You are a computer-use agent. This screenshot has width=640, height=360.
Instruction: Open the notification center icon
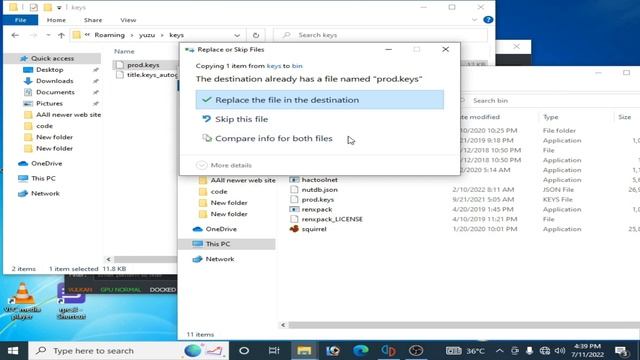[x=621, y=351]
